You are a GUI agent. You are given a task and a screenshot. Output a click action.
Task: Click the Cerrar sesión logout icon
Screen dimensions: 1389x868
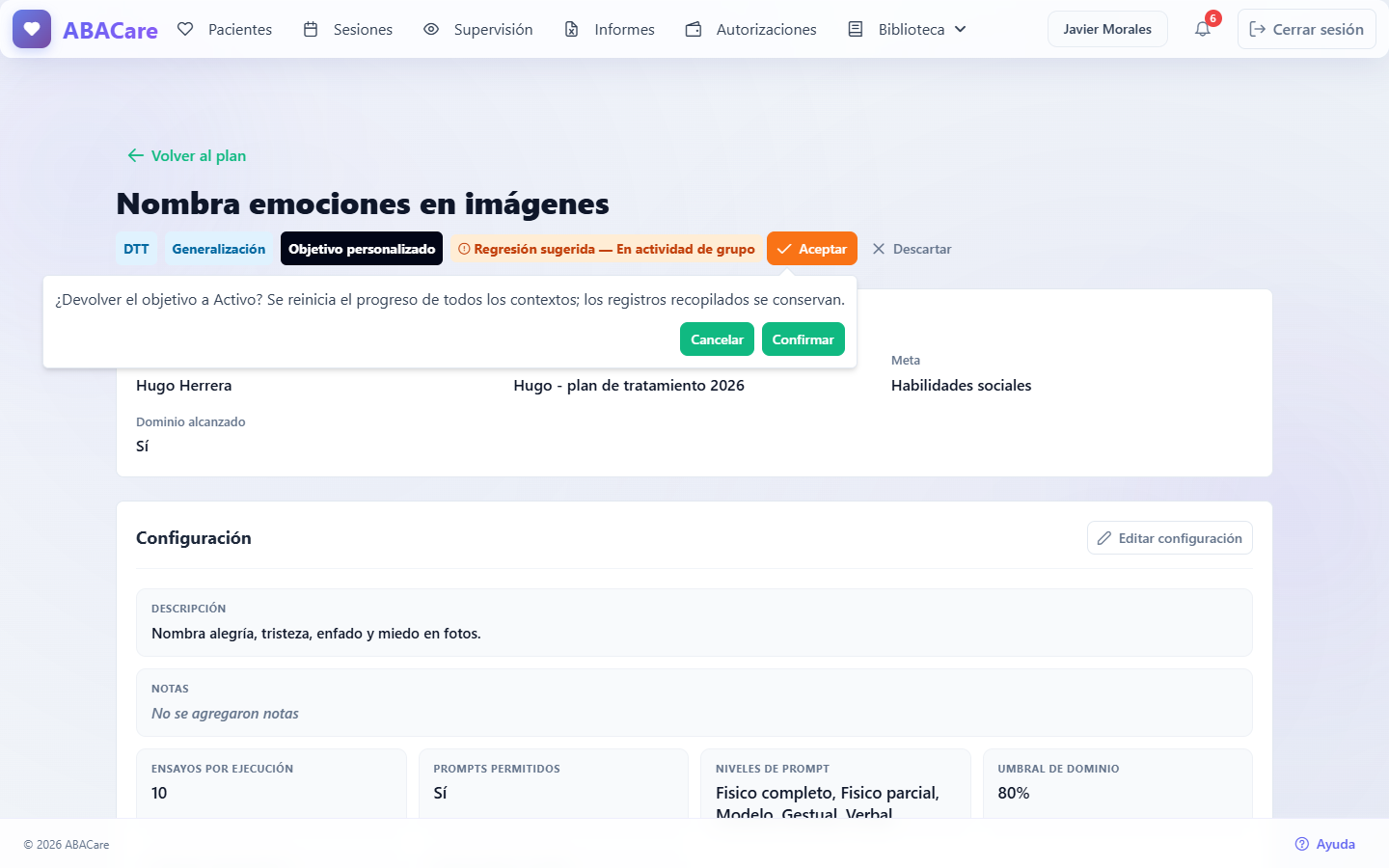(1258, 29)
